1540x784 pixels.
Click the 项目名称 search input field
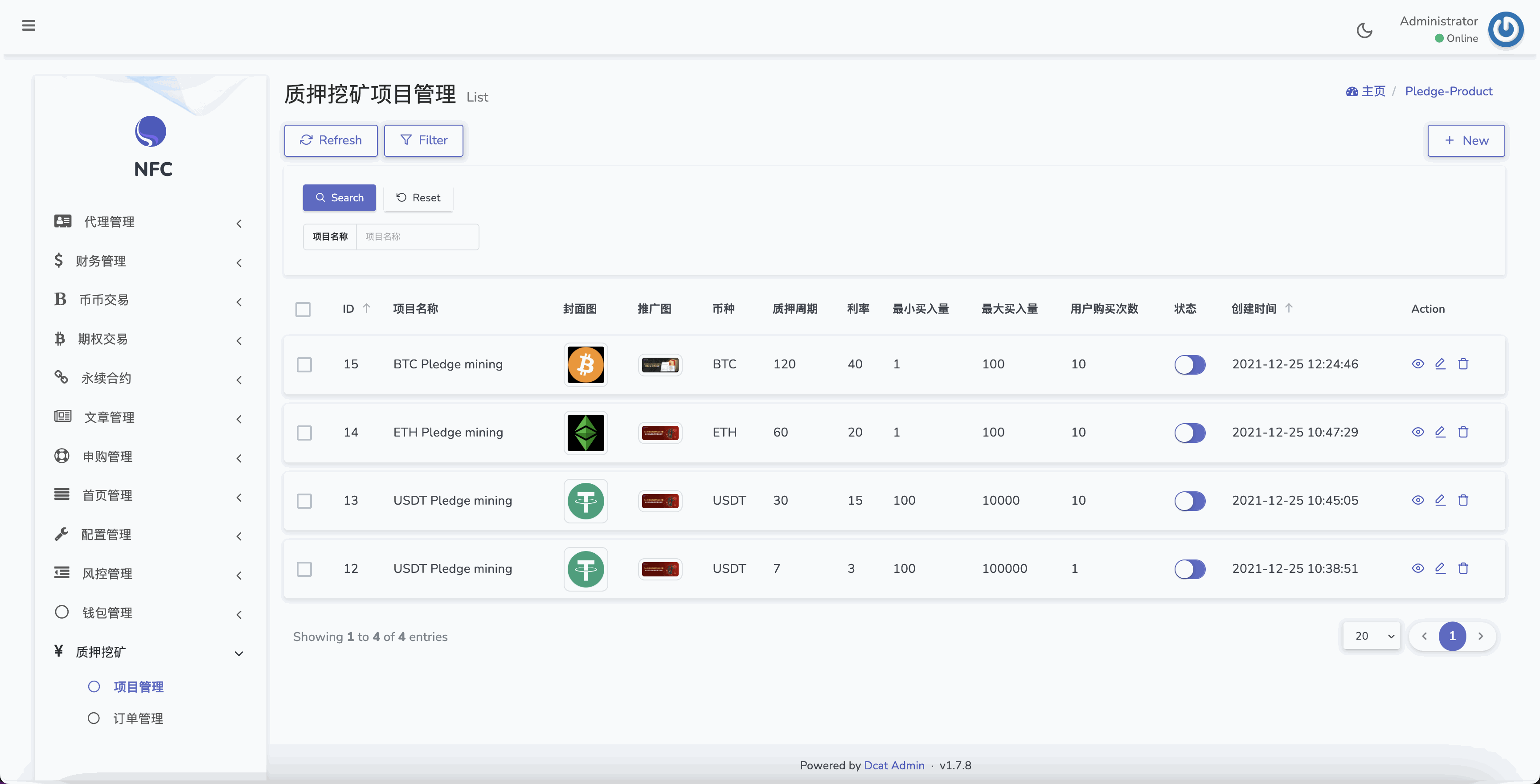click(417, 237)
